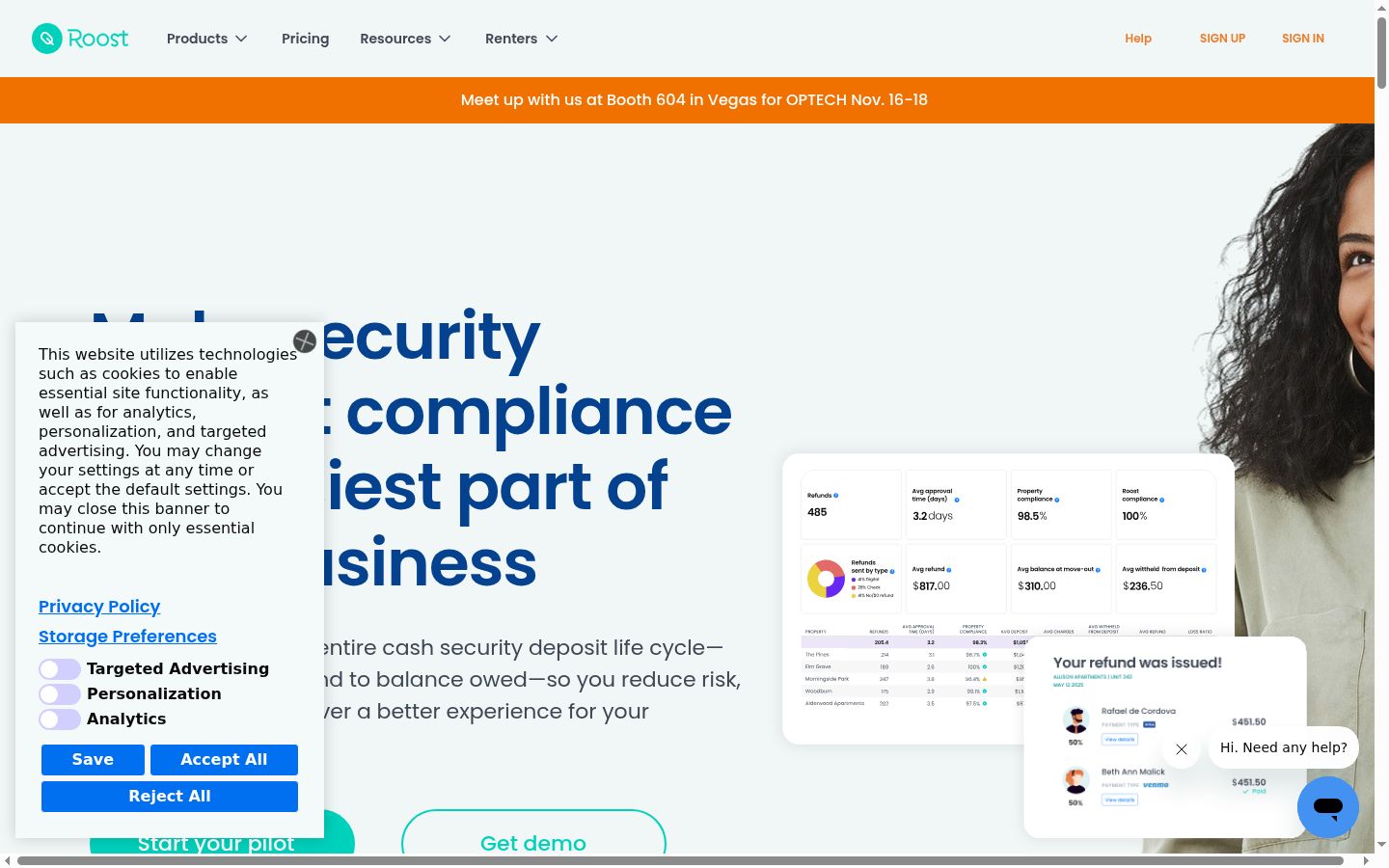Expand the Renters dropdown menu

522,39
